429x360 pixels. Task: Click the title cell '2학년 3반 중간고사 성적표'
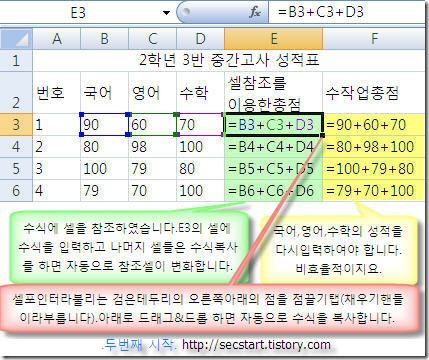[229, 61]
